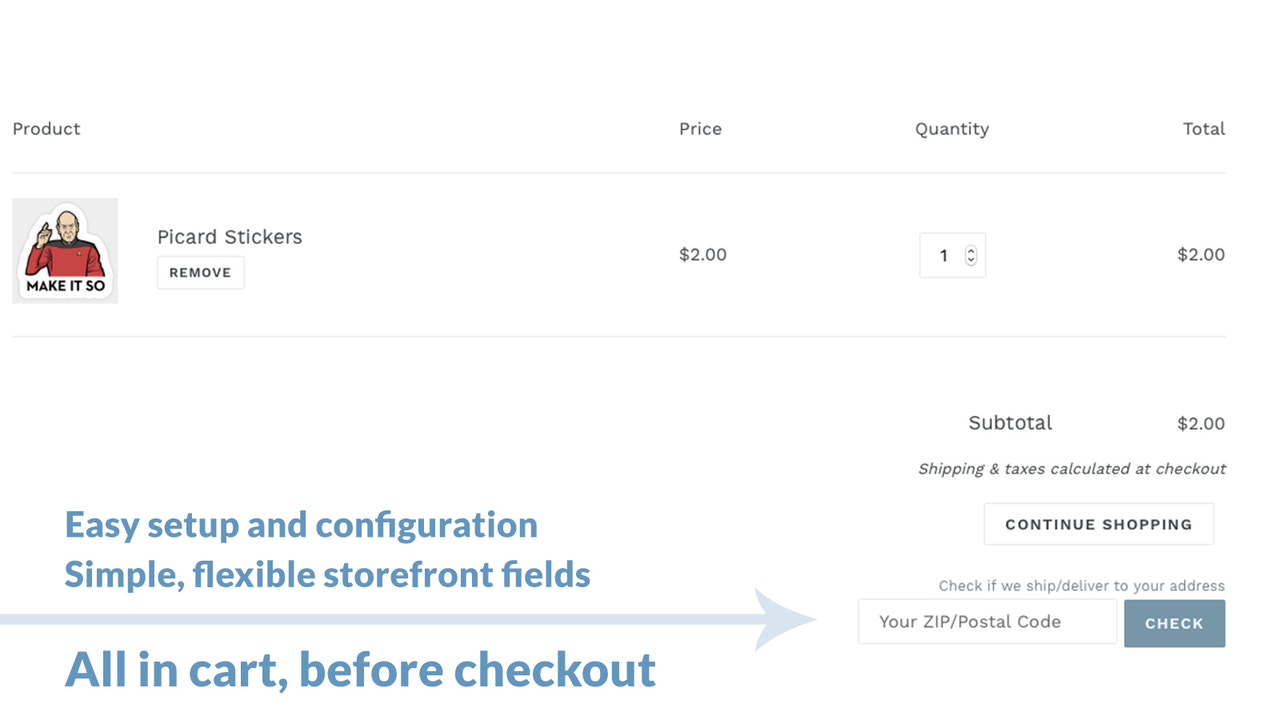The image size is (1280, 720).
Task: Select the quantity value box
Action: click(945, 255)
